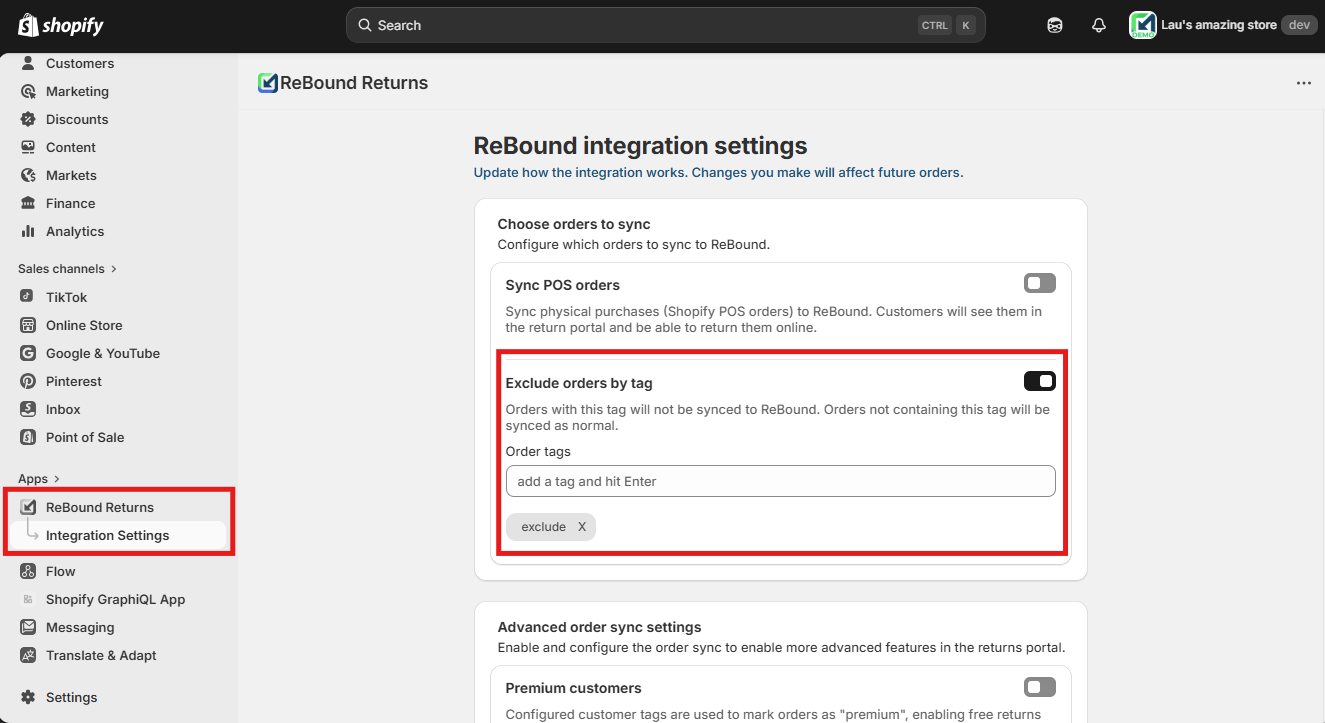The width and height of the screenshot is (1325, 723).
Task: Click the magnifier icon in Search bar
Action: click(x=365, y=25)
